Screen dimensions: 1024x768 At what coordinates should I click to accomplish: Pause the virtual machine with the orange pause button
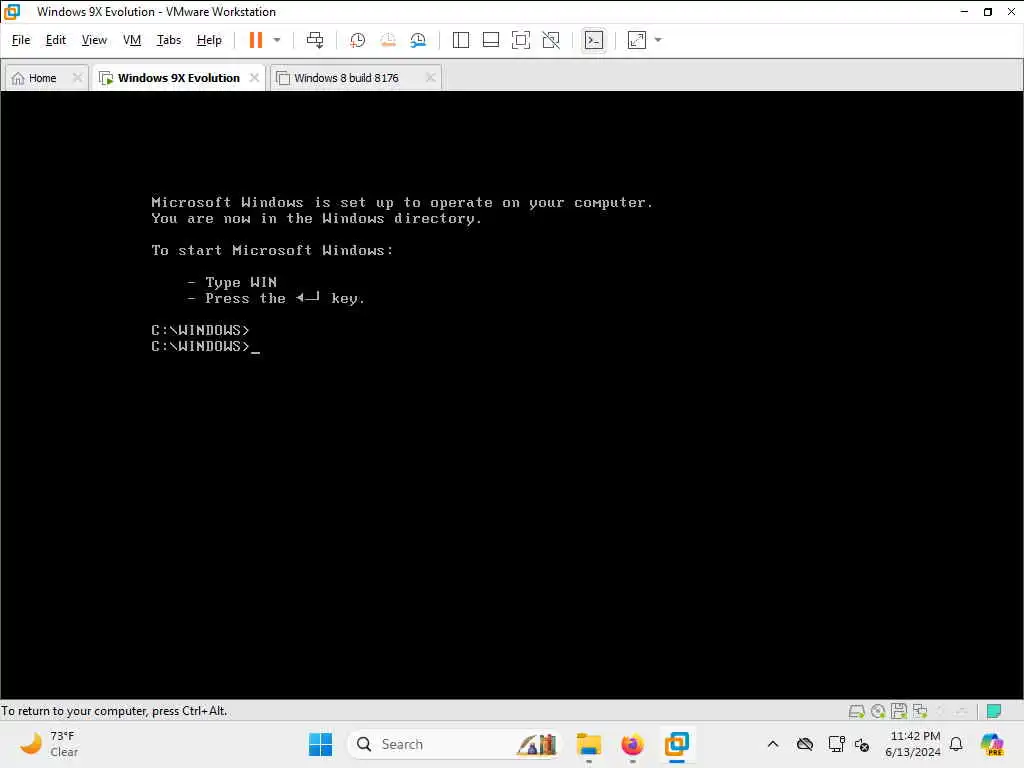(x=255, y=40)
